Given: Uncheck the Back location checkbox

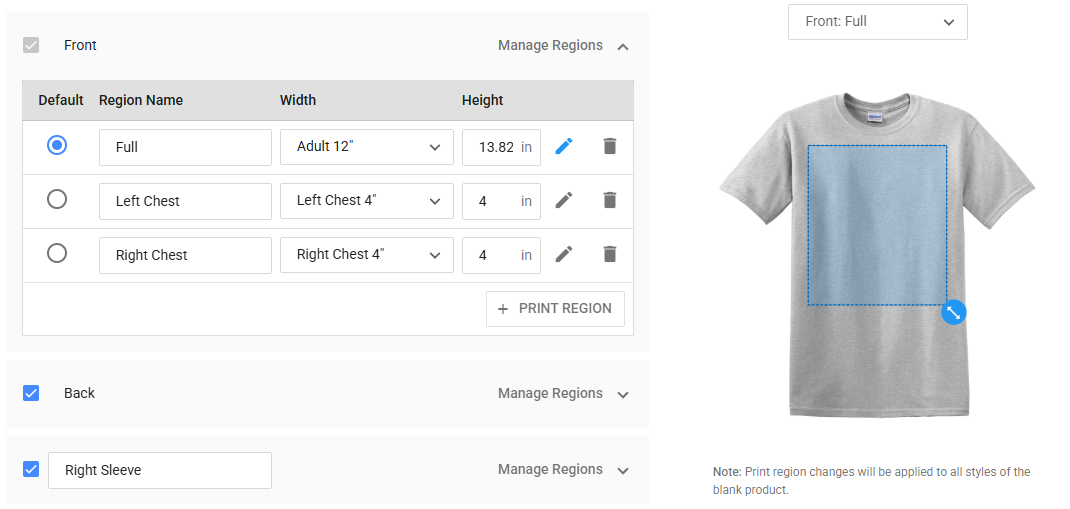Looking at the screenshot, I should 31,393.
